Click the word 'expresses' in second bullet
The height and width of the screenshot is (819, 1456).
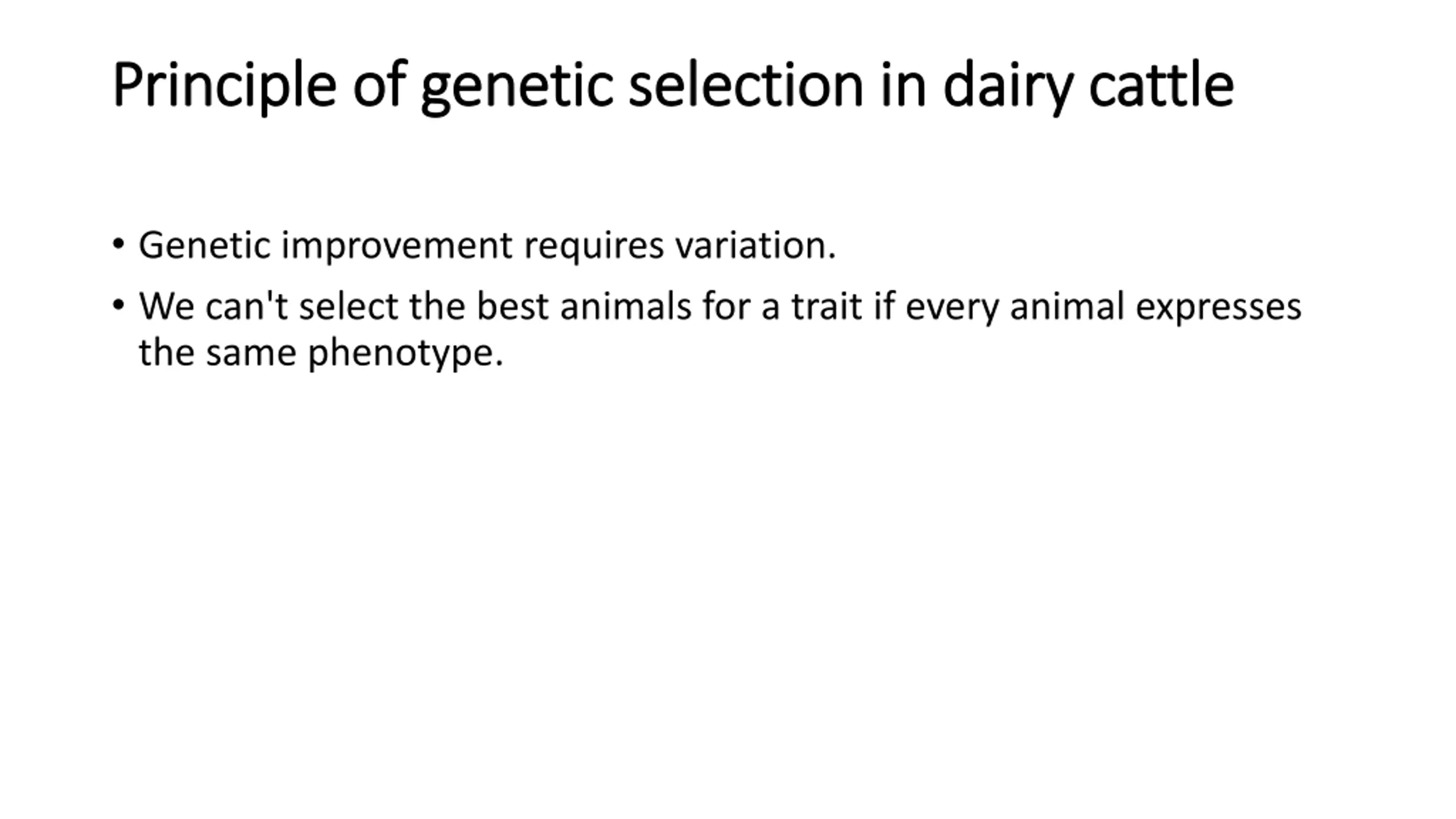point(1219,308)
